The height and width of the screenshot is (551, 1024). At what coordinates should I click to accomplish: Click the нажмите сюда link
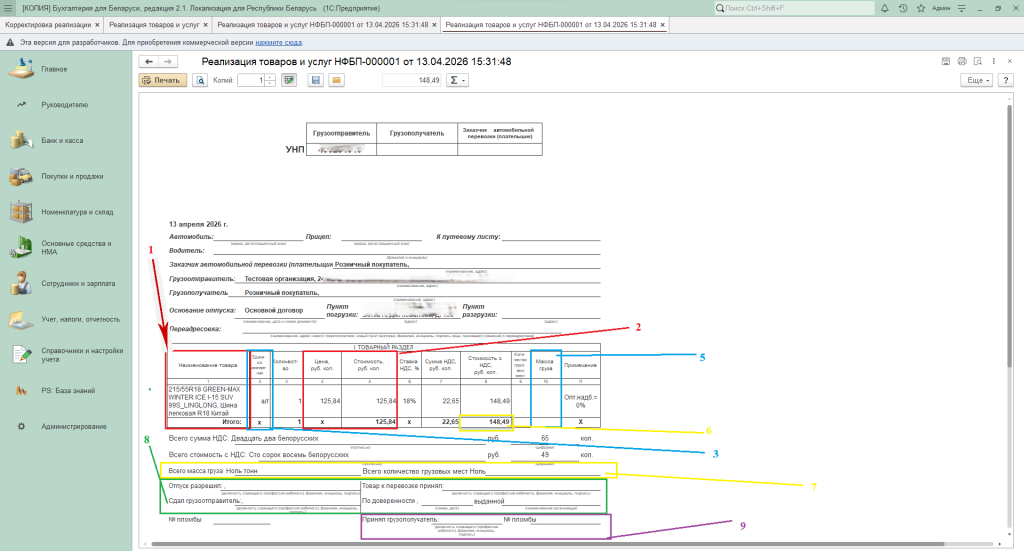279,43
